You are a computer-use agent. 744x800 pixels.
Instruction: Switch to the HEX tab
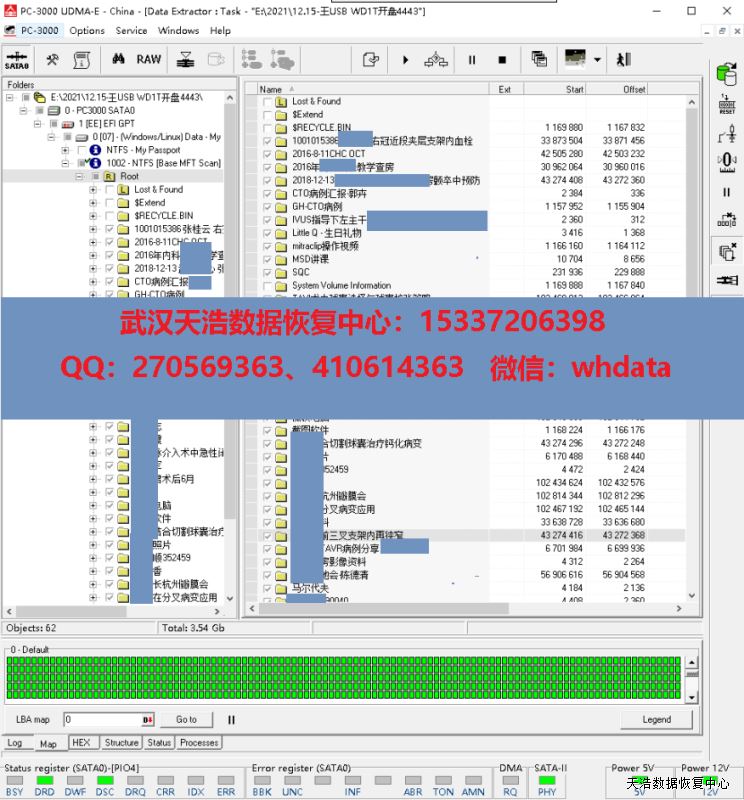click(x=80, y=743)
